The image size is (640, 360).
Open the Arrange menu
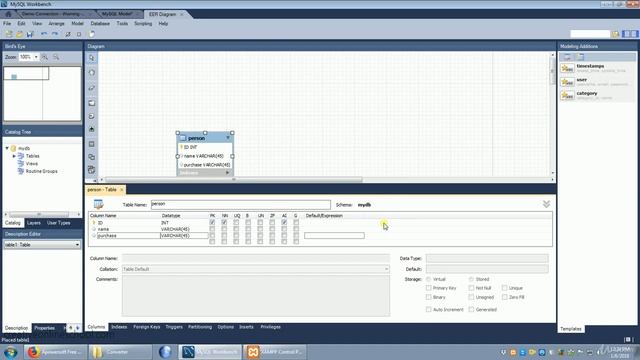coord(56,24)
